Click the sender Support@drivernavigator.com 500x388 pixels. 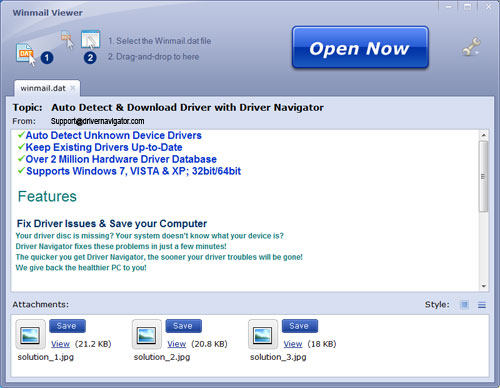(97, 121)
